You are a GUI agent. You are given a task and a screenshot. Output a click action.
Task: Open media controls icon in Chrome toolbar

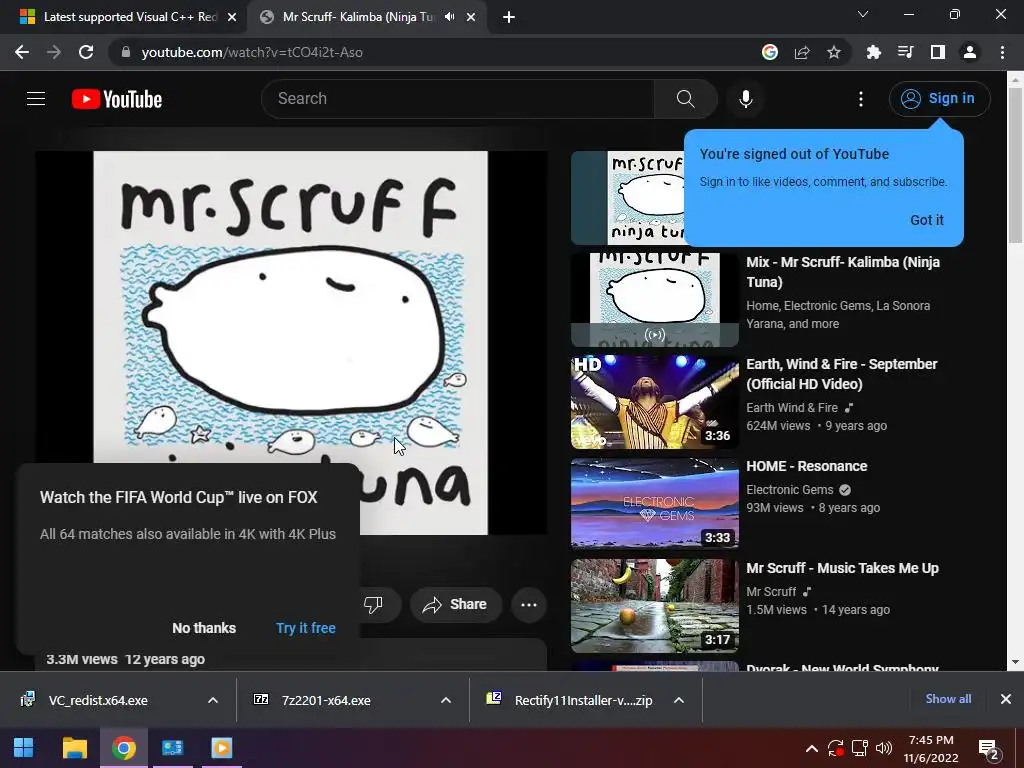point(906,52)
